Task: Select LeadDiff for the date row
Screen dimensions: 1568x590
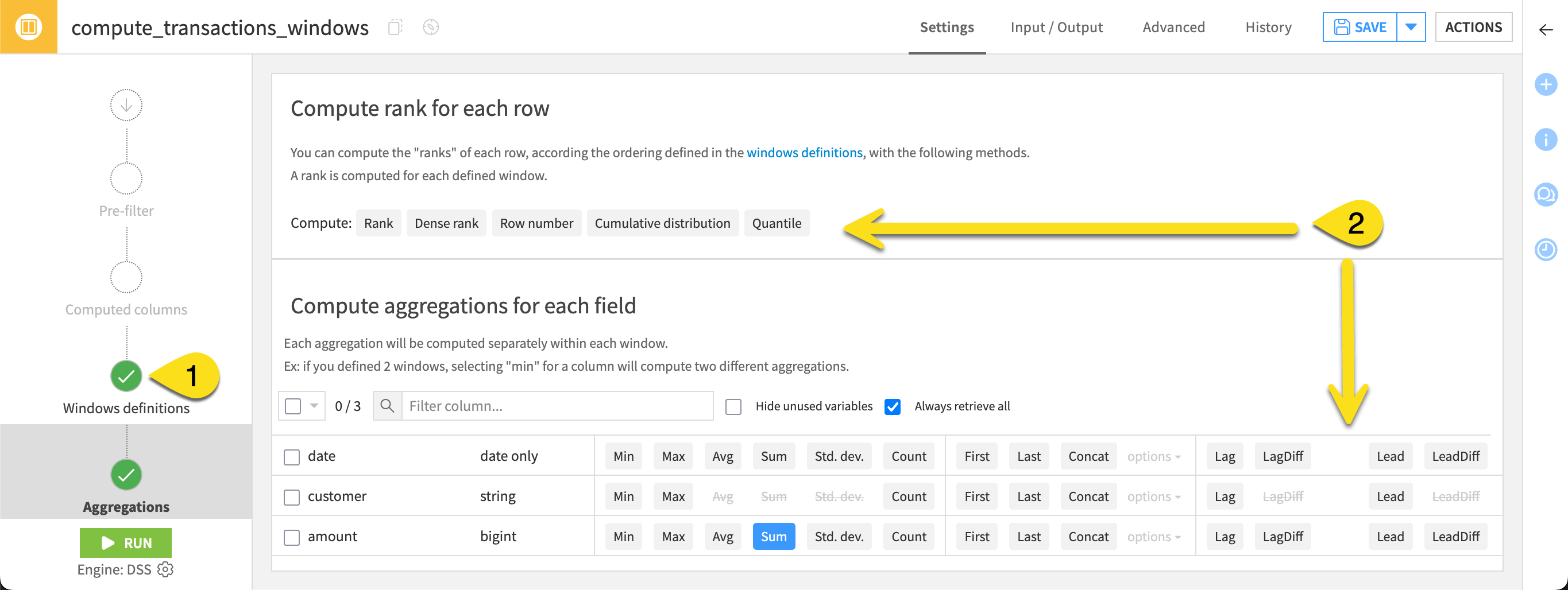Action: (1455, 456)
